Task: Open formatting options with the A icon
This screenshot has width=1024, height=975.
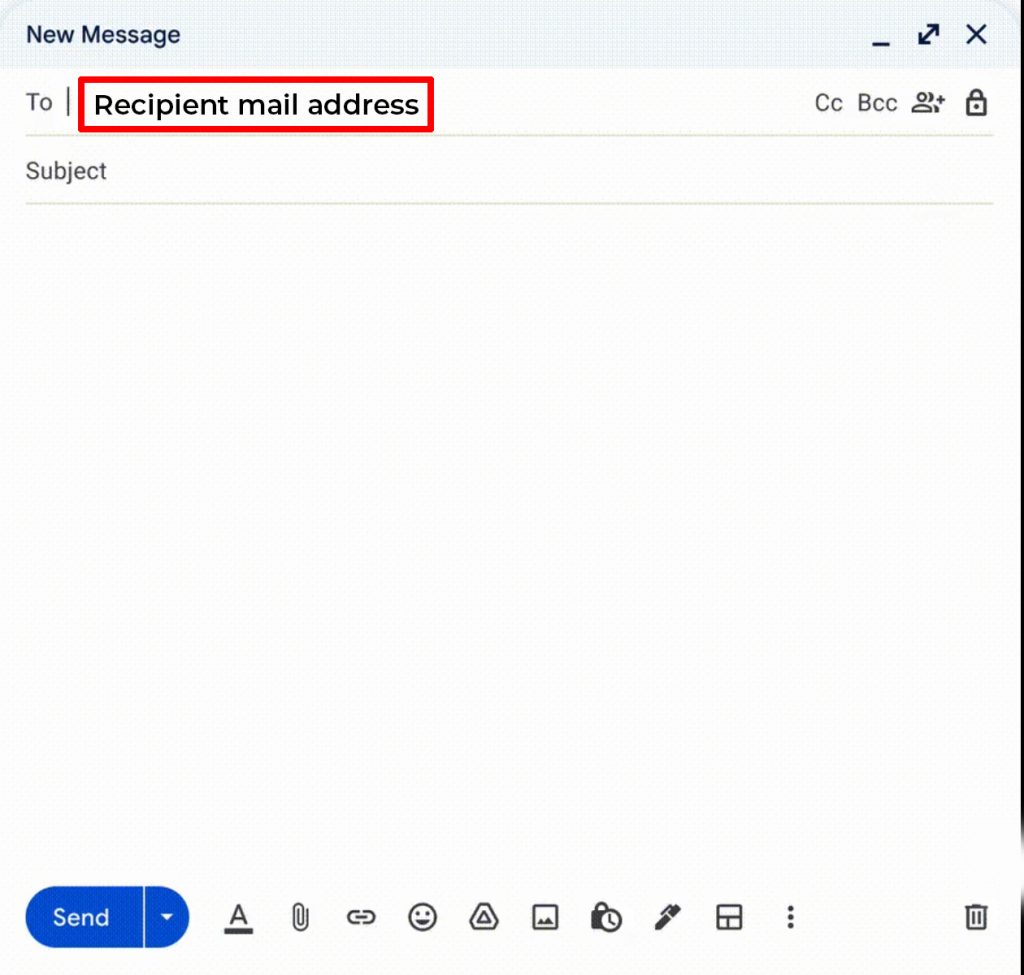Action: (x=239, y=917)
